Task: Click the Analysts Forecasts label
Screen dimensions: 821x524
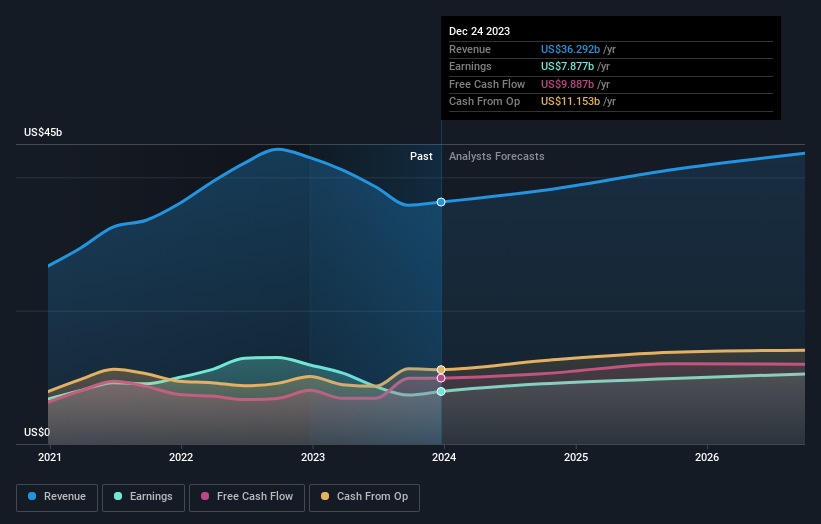Action: pos(496,157)
